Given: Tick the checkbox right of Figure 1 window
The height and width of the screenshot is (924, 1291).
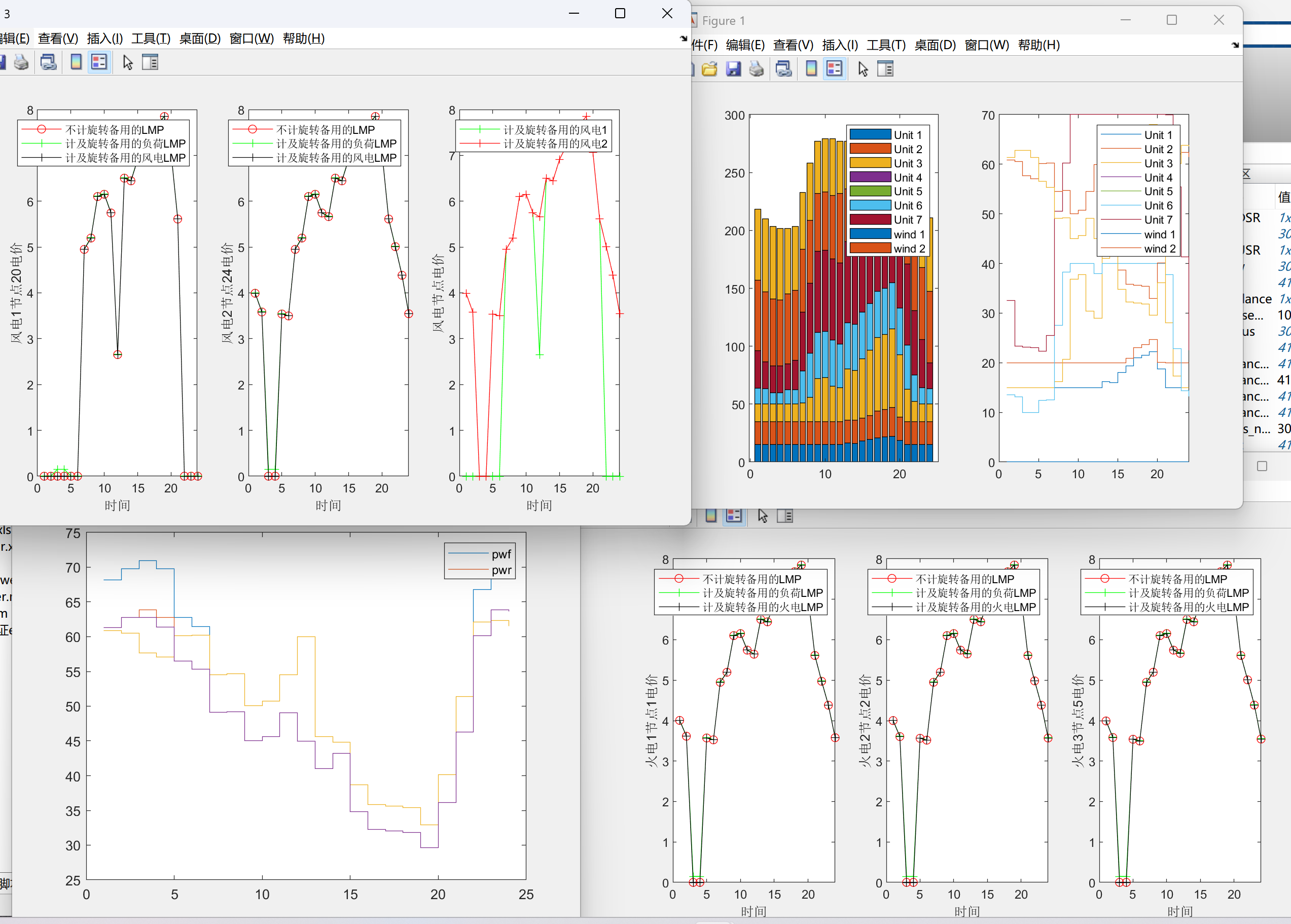Looking at the screenshot, I should click(x=1262, y=466).
